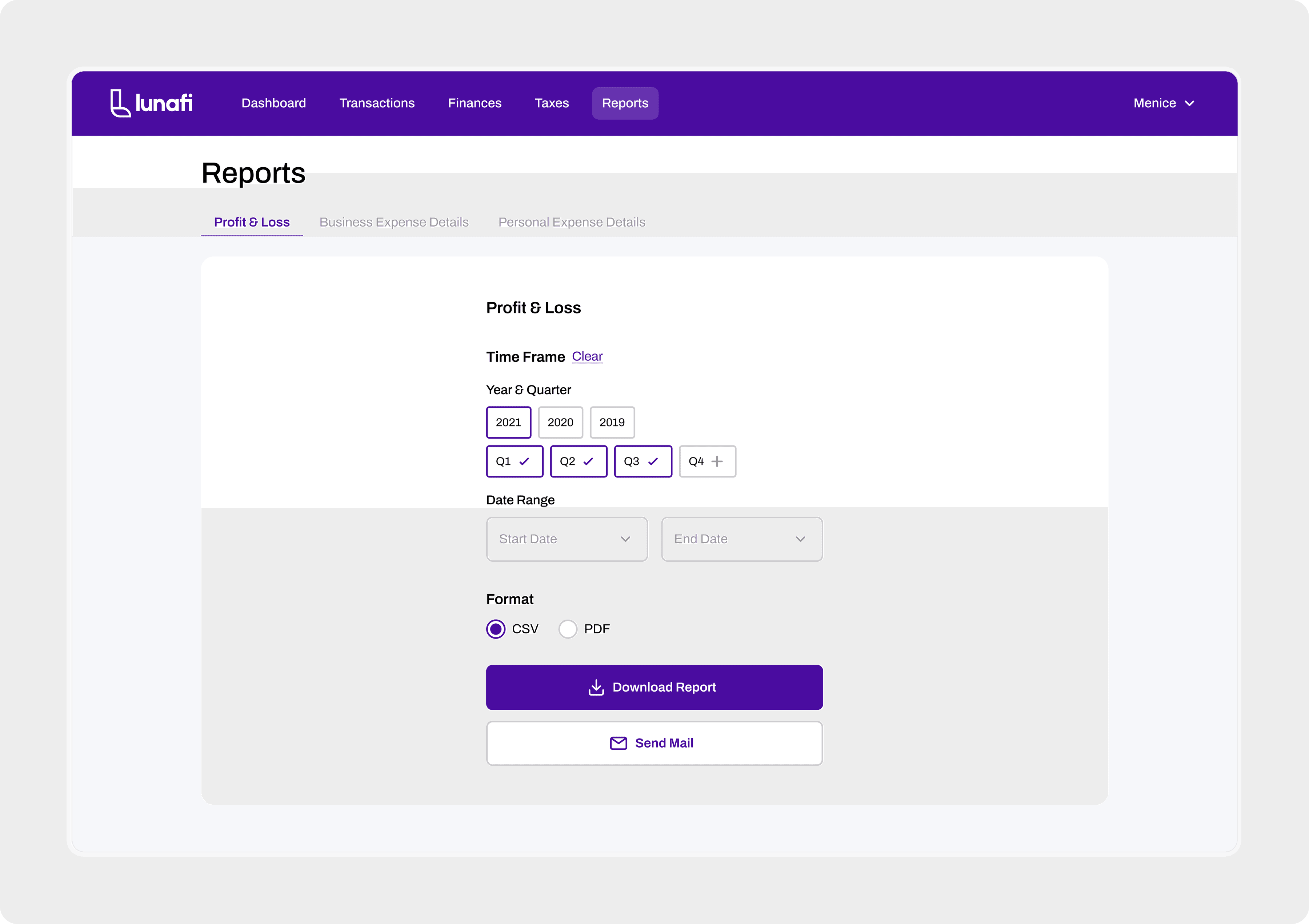Open Transactions in top navigation
Viewport: 1309px width, 924px height.
pos(377,103)
